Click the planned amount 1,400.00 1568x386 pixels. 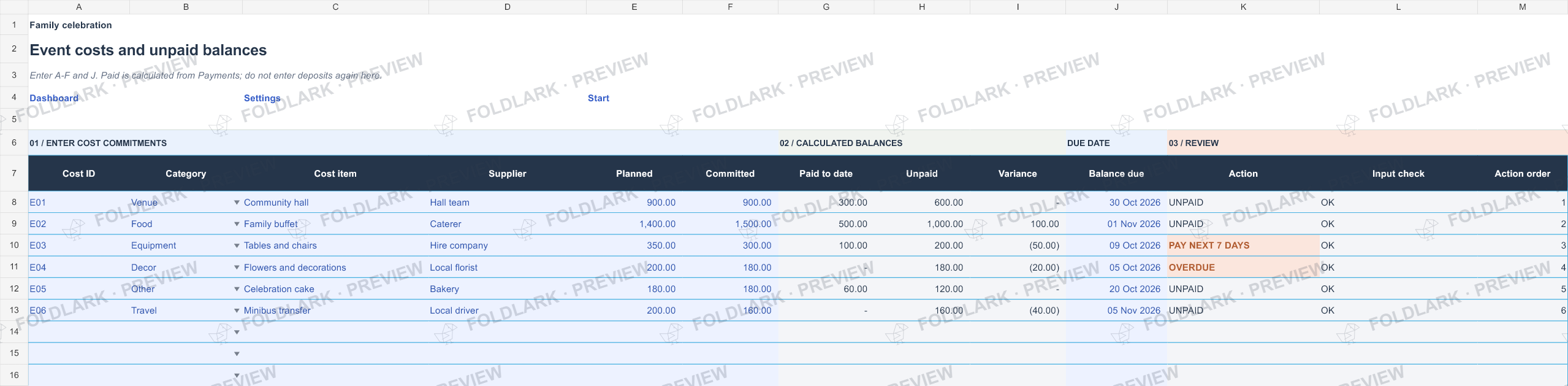pyautogui.click(x=634, y=224)
